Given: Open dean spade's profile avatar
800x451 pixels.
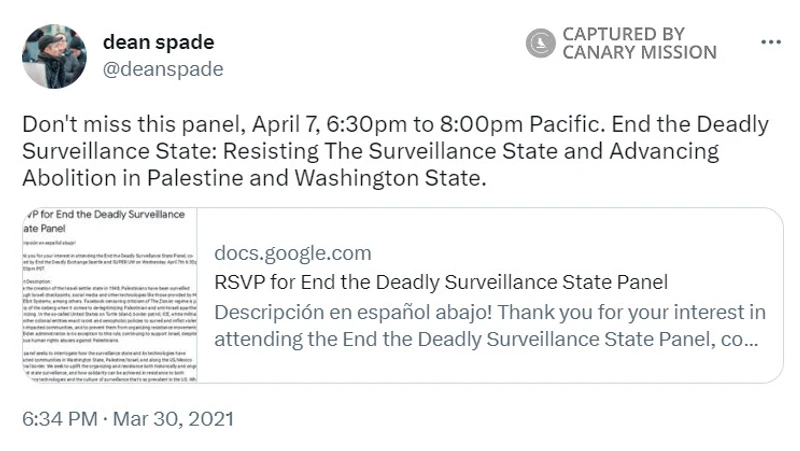Looking at the screenshot, I should tap(54, 56).
